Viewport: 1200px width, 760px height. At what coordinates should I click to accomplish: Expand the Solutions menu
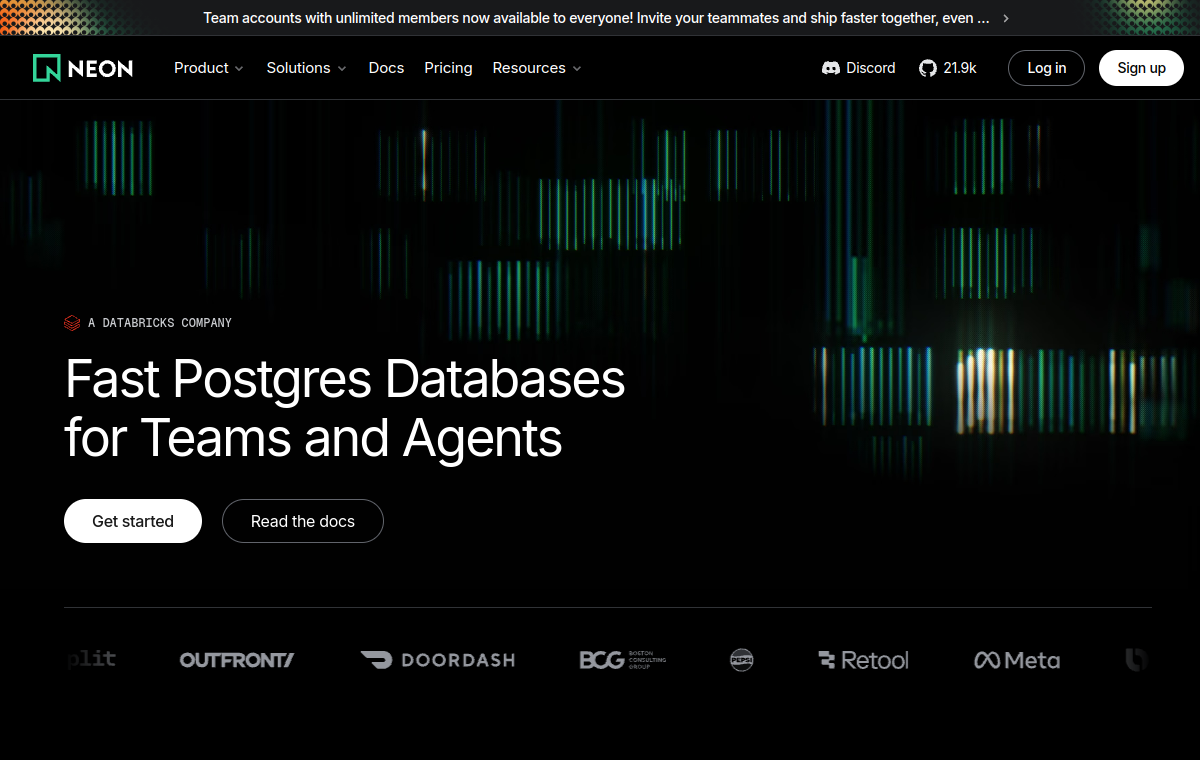(x=307, y=68)
